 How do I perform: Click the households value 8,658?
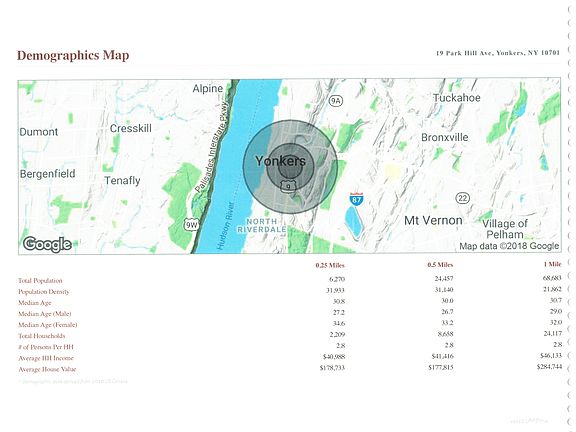(x=446, y=334)
